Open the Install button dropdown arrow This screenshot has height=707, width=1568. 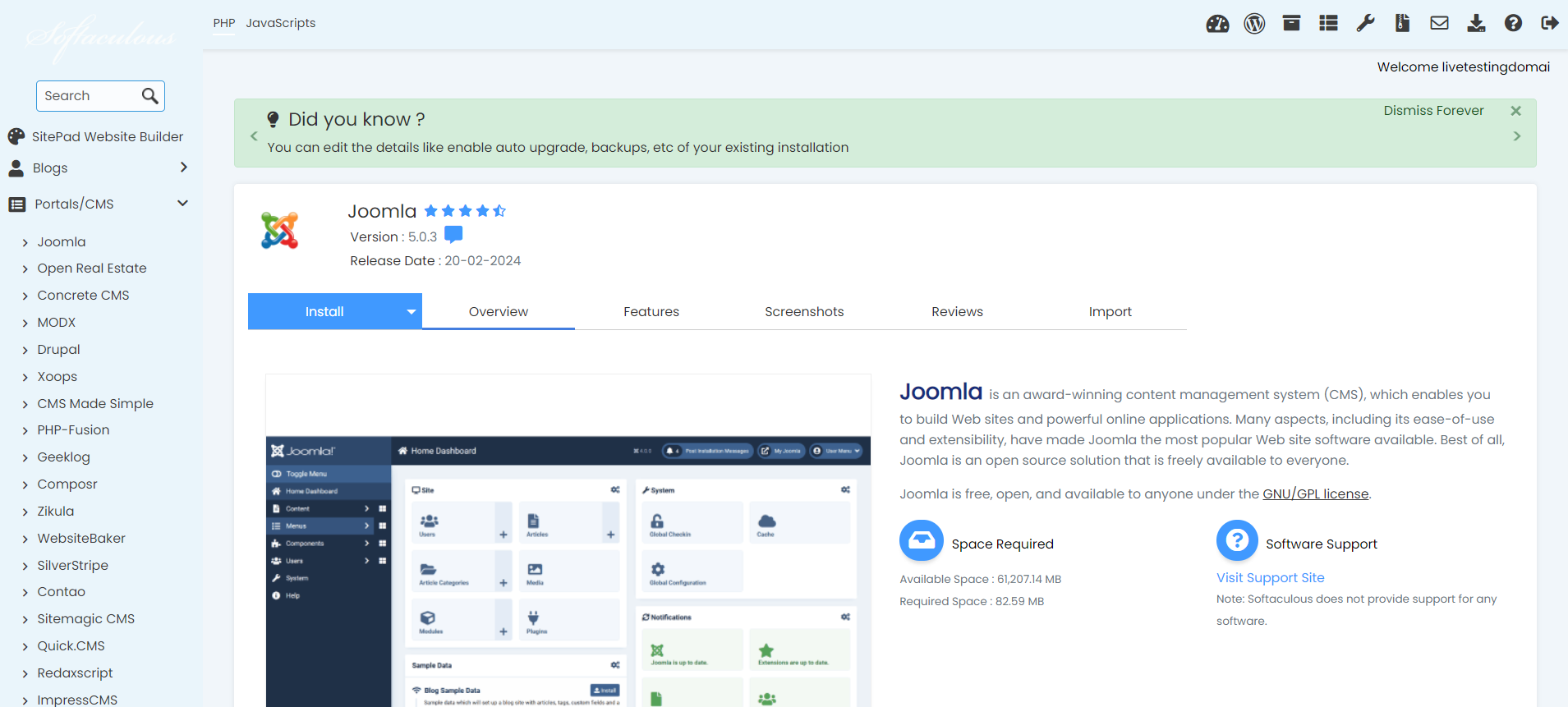pyautogui.click(x=412, y=311)
